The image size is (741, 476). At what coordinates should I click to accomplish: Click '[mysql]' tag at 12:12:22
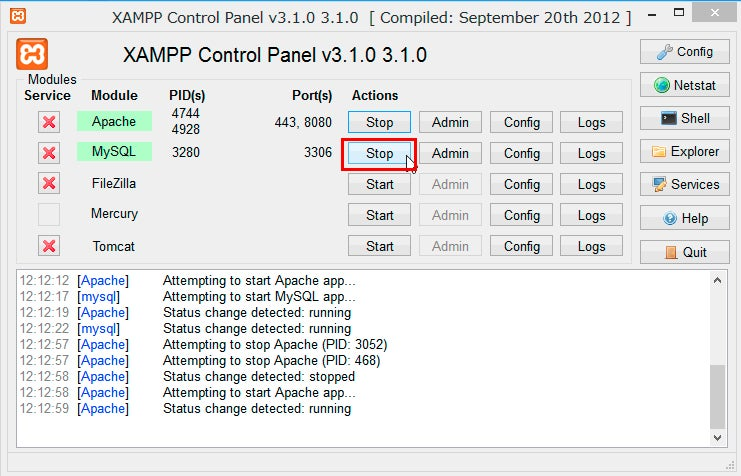point(98,329)
